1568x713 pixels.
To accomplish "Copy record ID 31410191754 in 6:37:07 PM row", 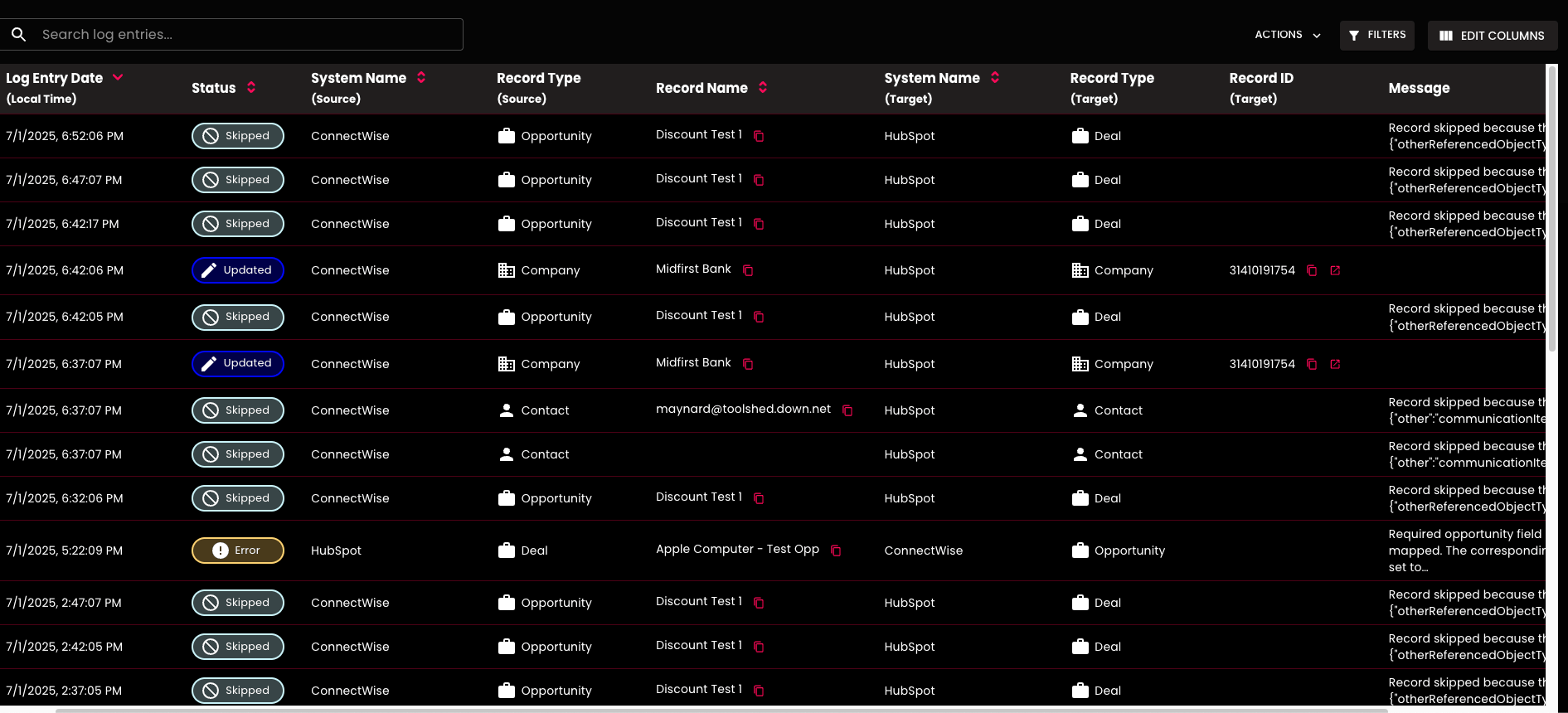I will coord(1312,364).
